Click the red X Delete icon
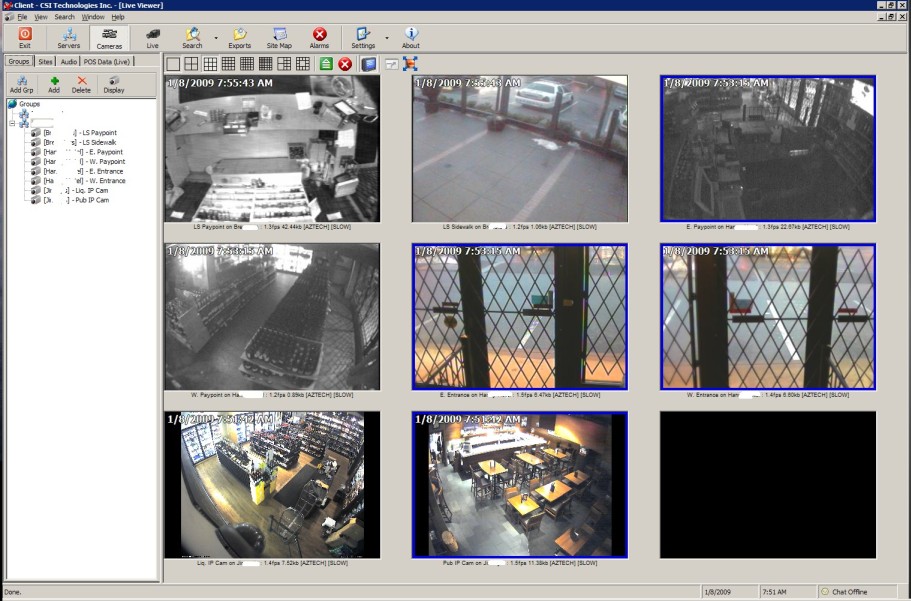911x601 pixels. [x=81, y=84]
